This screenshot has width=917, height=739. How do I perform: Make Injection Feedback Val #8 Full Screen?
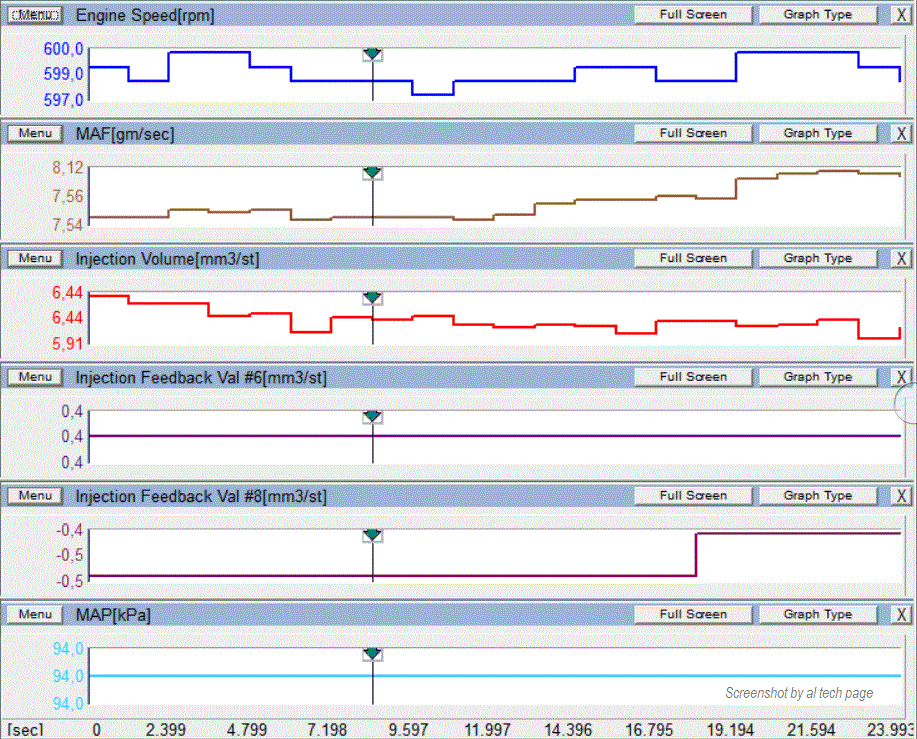click(693, 495)
